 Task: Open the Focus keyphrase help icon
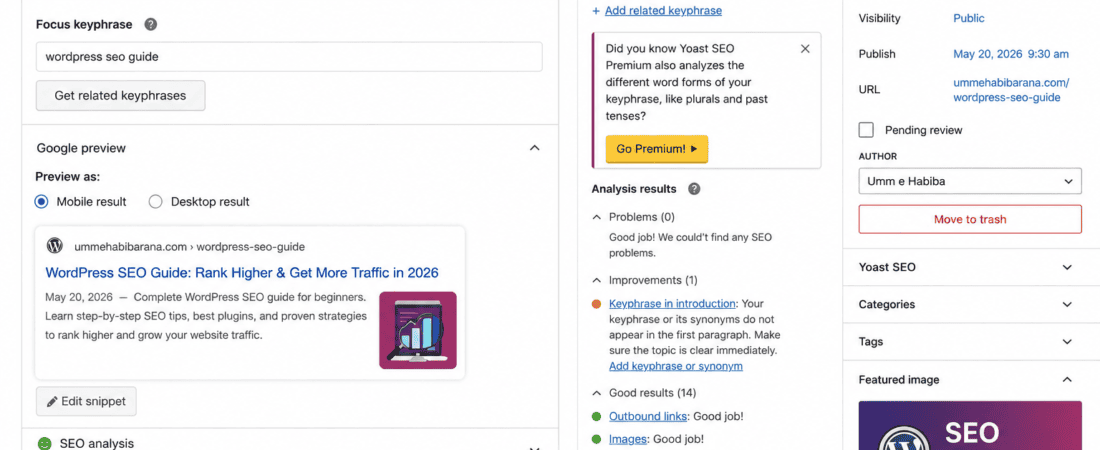pyautogui.click(x=150, y=25)
